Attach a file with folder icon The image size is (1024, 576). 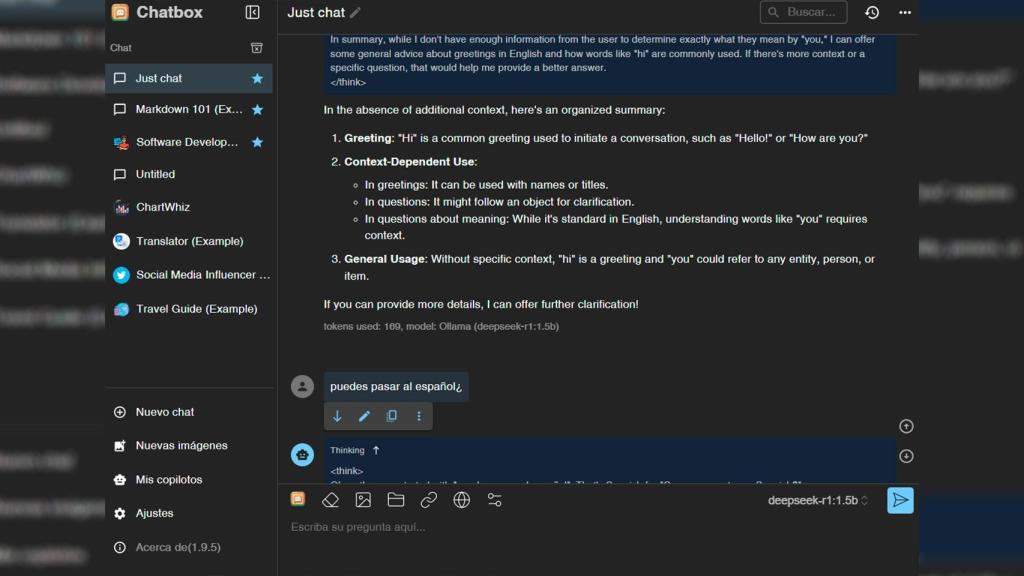point(396,500)
